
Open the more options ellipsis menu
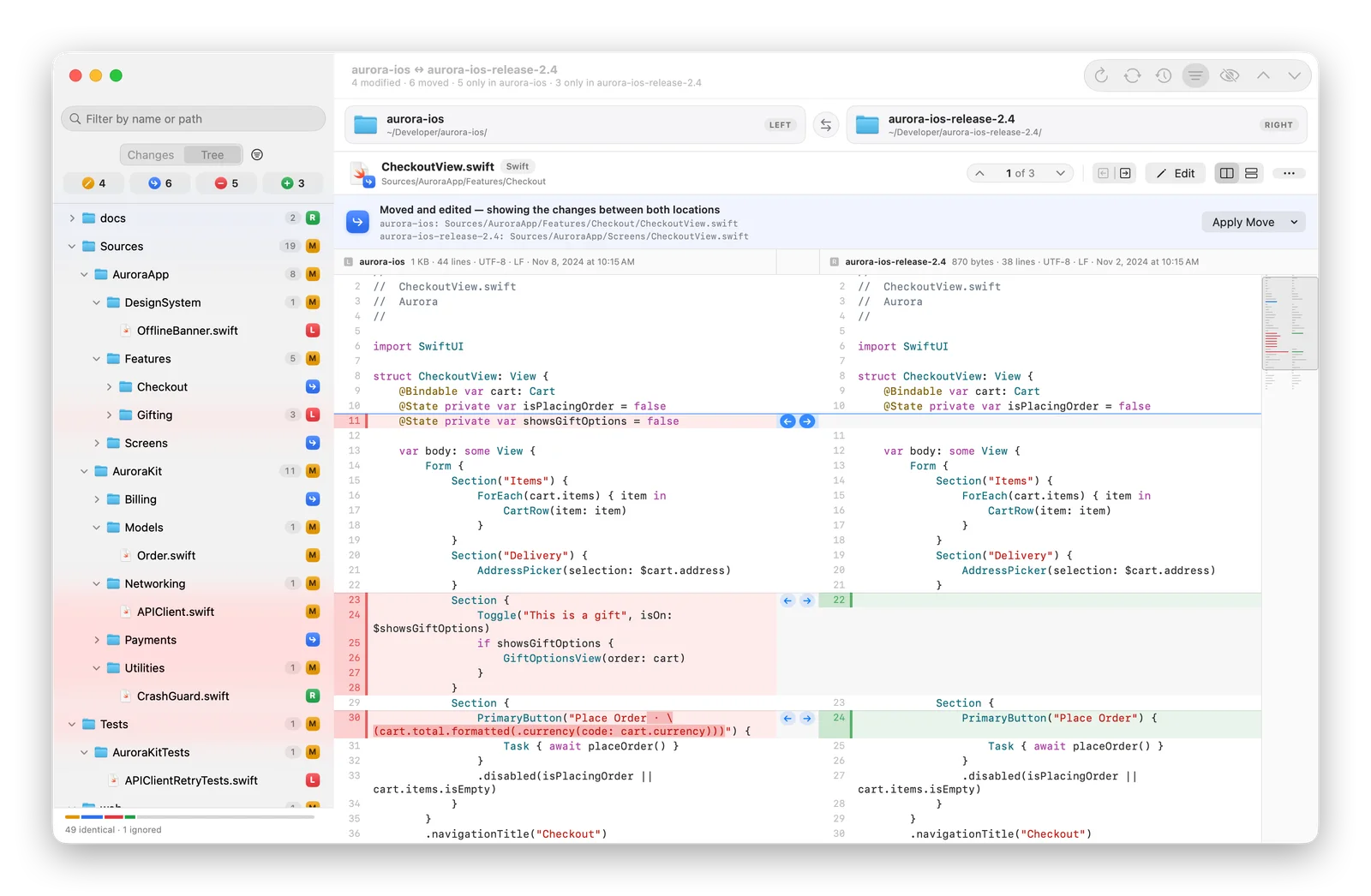click(x=1289, y=173)
